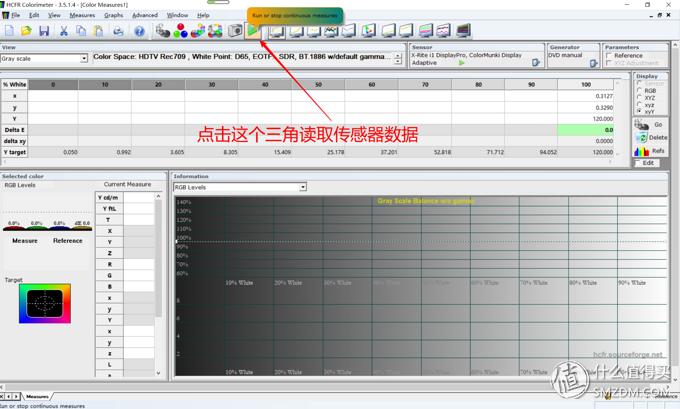This screenshot has height=409, width=680.
Task: Click the Delete measures icon
Action: click(641, 138)
